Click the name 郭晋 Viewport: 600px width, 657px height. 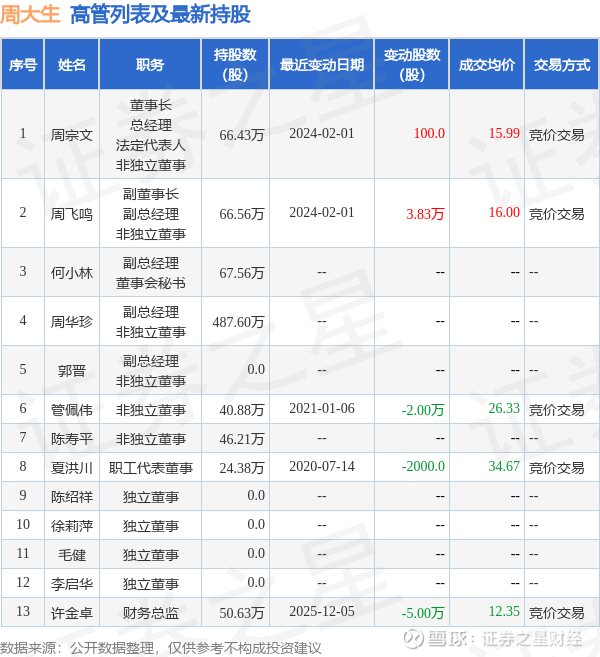point(72,371)
